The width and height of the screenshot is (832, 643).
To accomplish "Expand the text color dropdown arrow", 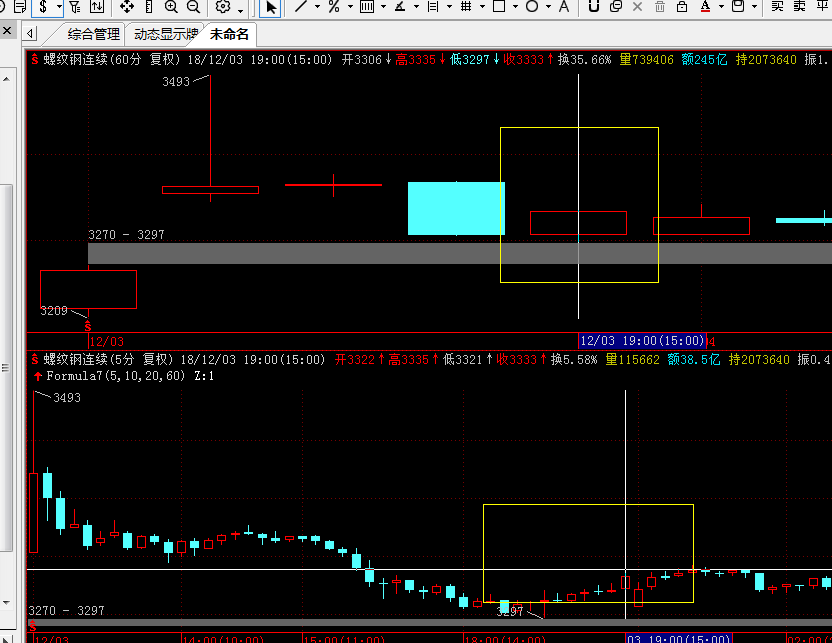I will coord(721,7).
